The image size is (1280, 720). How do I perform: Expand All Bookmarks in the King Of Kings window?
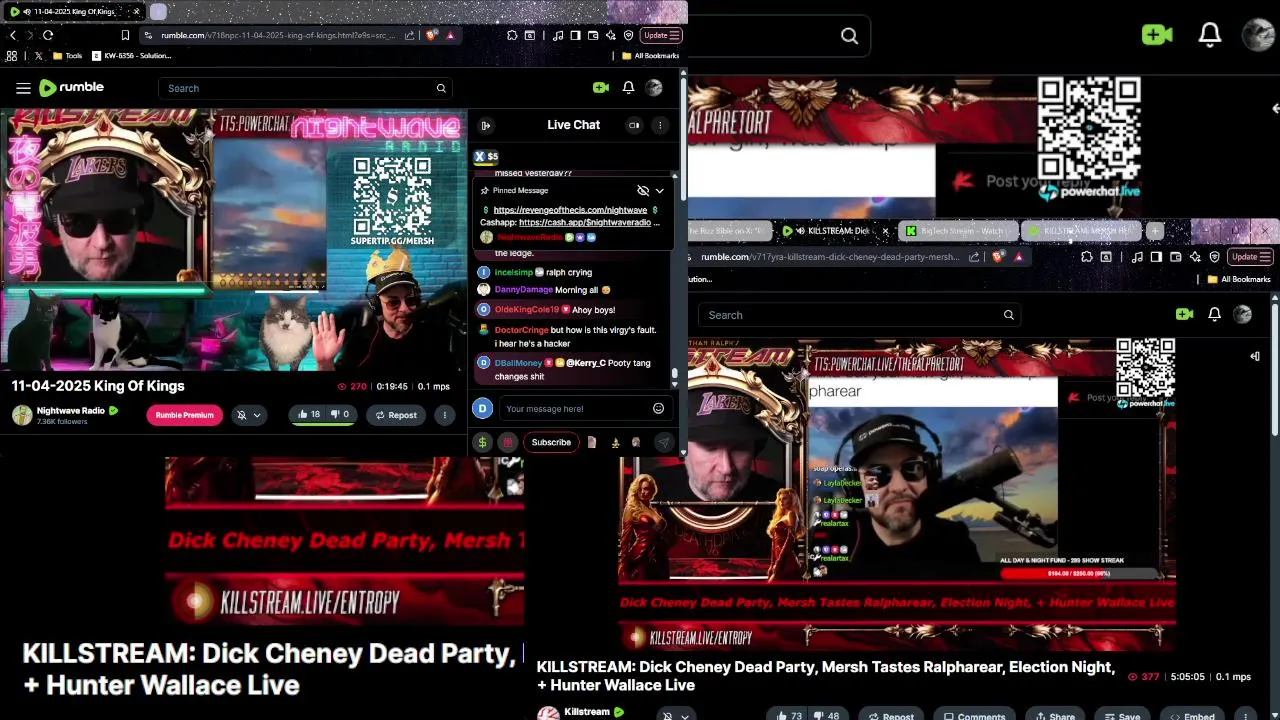[650, 56]
